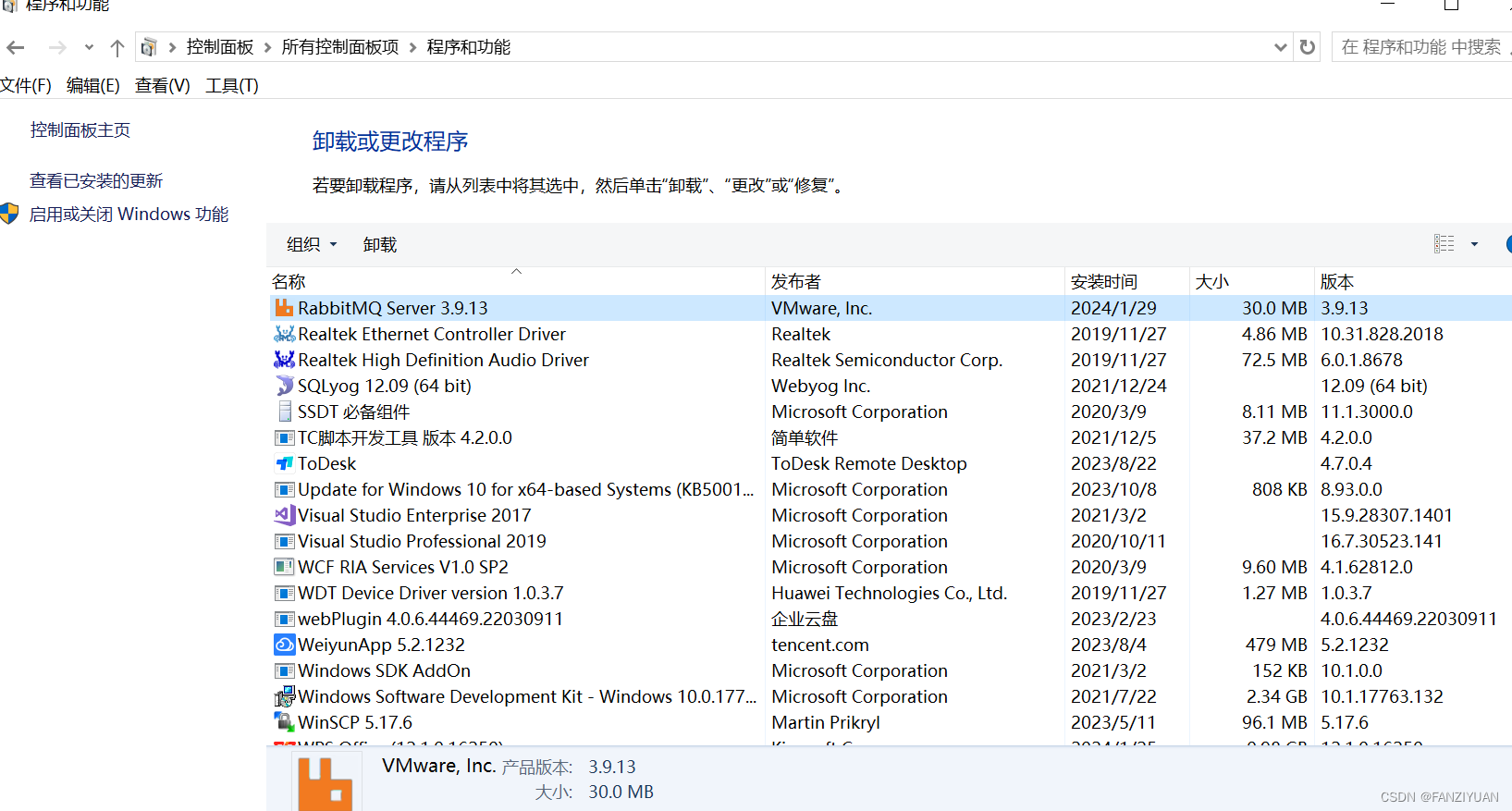Click the control panel icon in address bar
This screenshot has height=811, width=1512.
[x=149, y=47]
